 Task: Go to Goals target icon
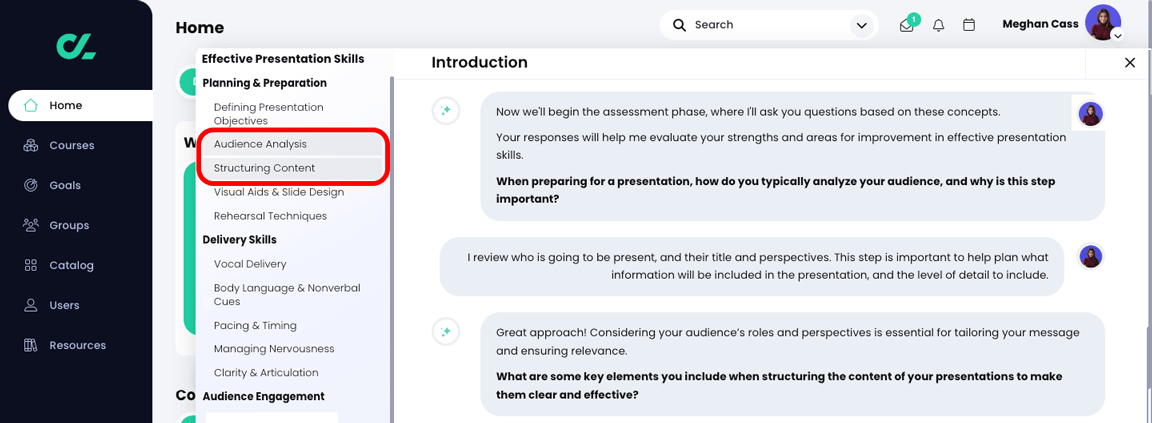[x=31, y=185]
